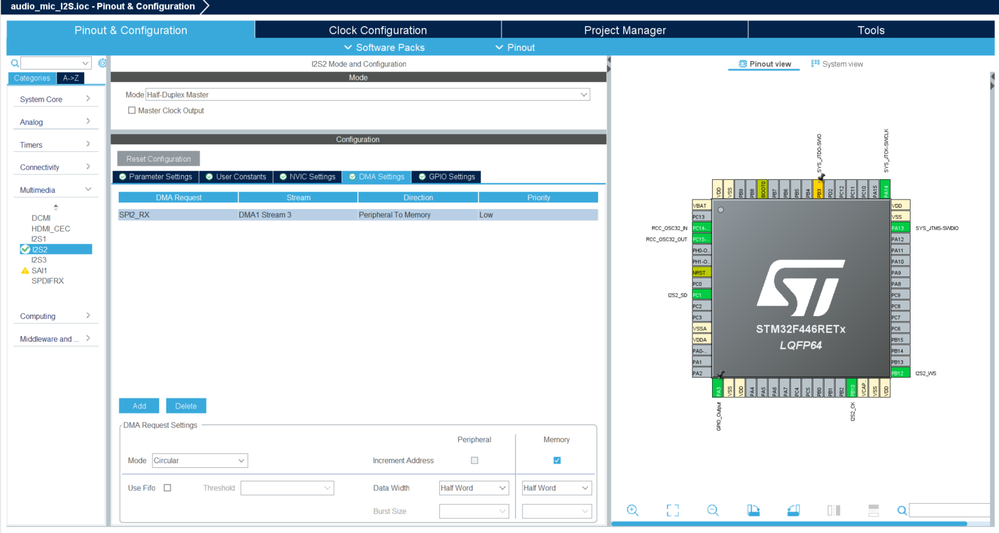Select the BOOT0 pin on the chip
999x533 pixels.
point(763,189)
